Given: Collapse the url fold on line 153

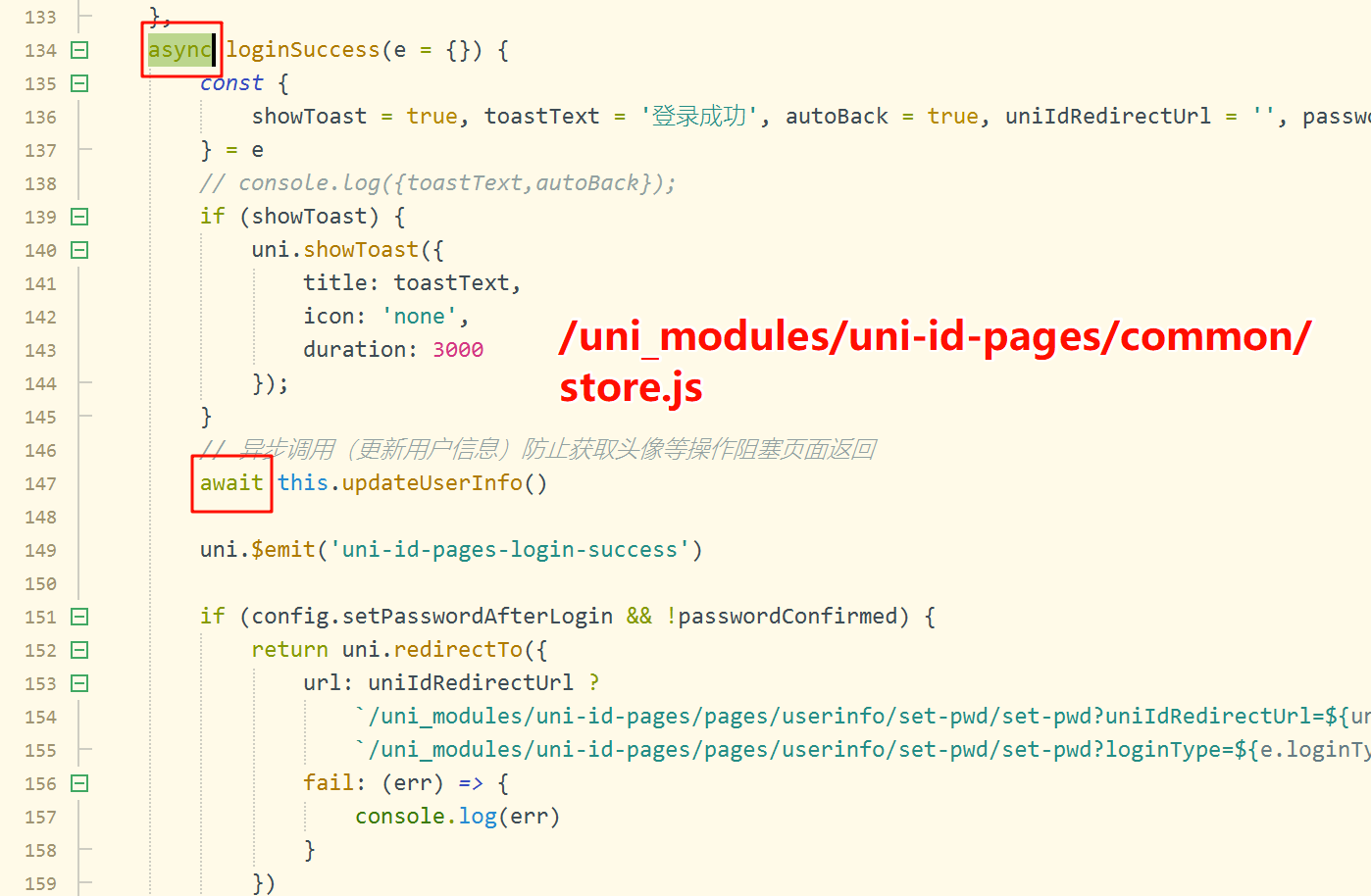Looking at the screenshot, I should click(x=80, y=683).
